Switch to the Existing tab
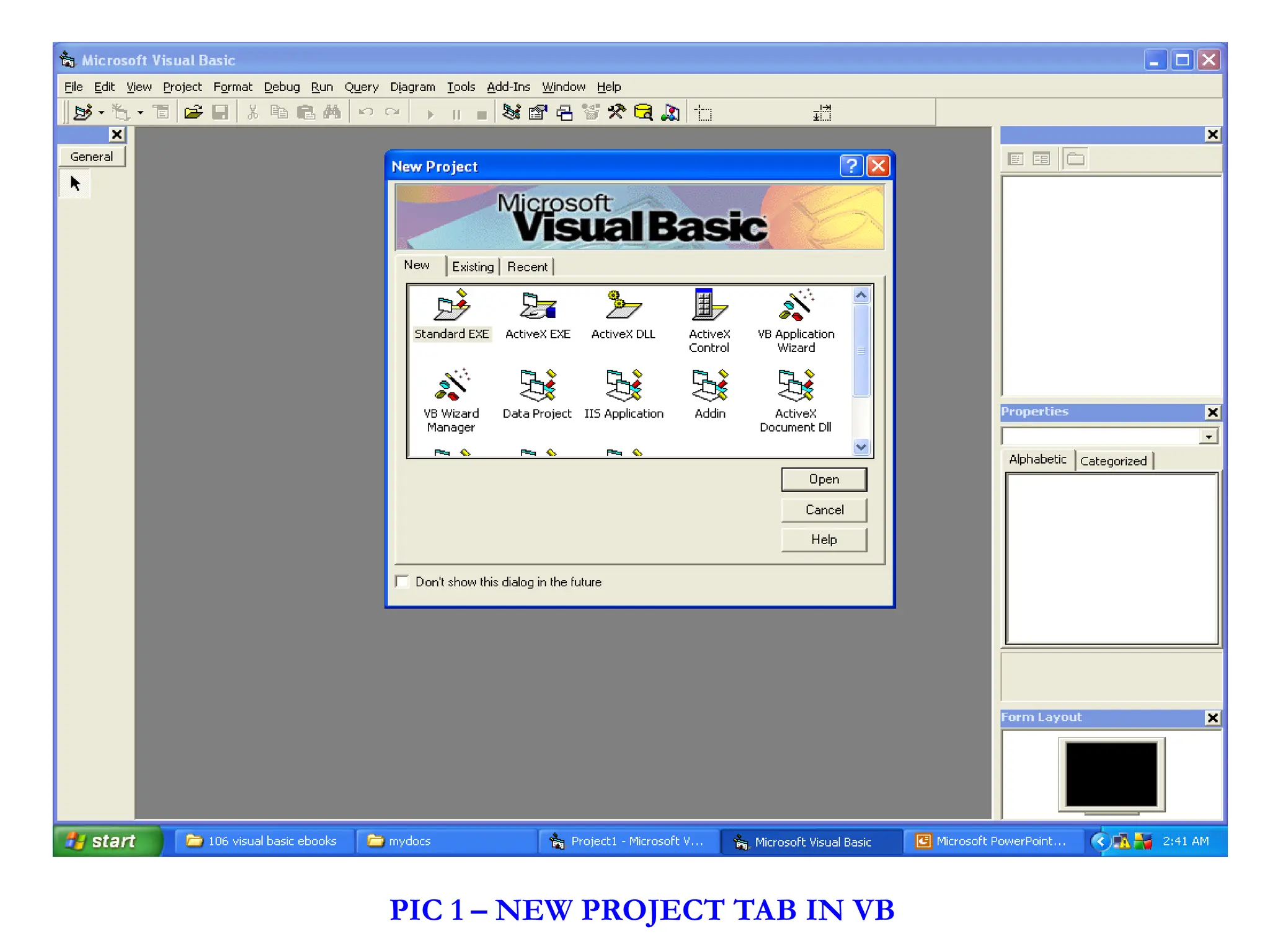The height and width of the screenshot is (952, 1270). 473,267
